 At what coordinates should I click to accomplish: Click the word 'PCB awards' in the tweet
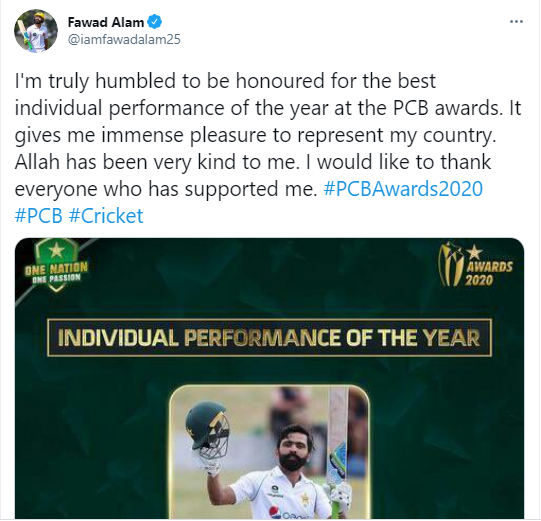446,108
